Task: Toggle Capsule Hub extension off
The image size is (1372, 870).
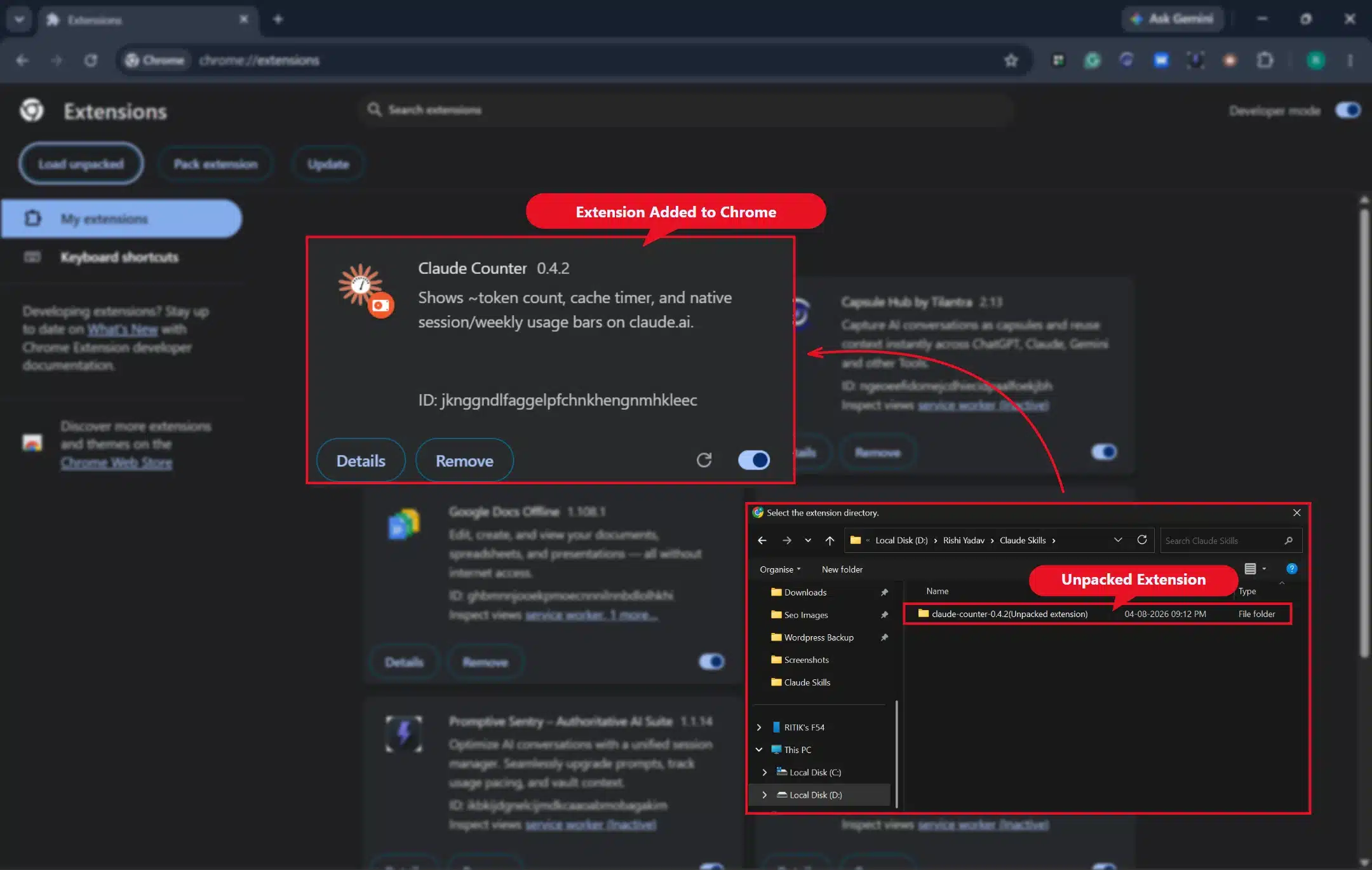Action: tap(1104, 452)
